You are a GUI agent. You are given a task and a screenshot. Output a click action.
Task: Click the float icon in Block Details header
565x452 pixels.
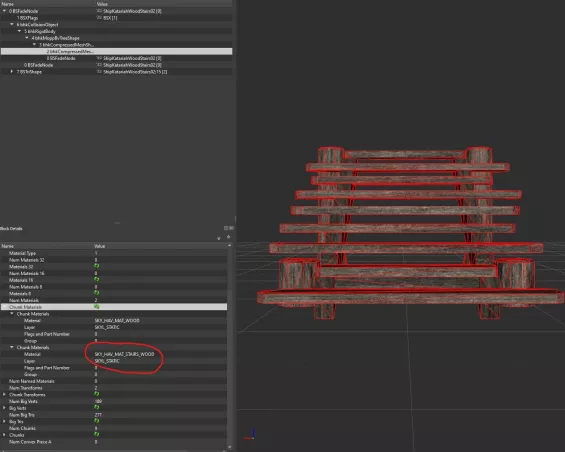(227, 228)
